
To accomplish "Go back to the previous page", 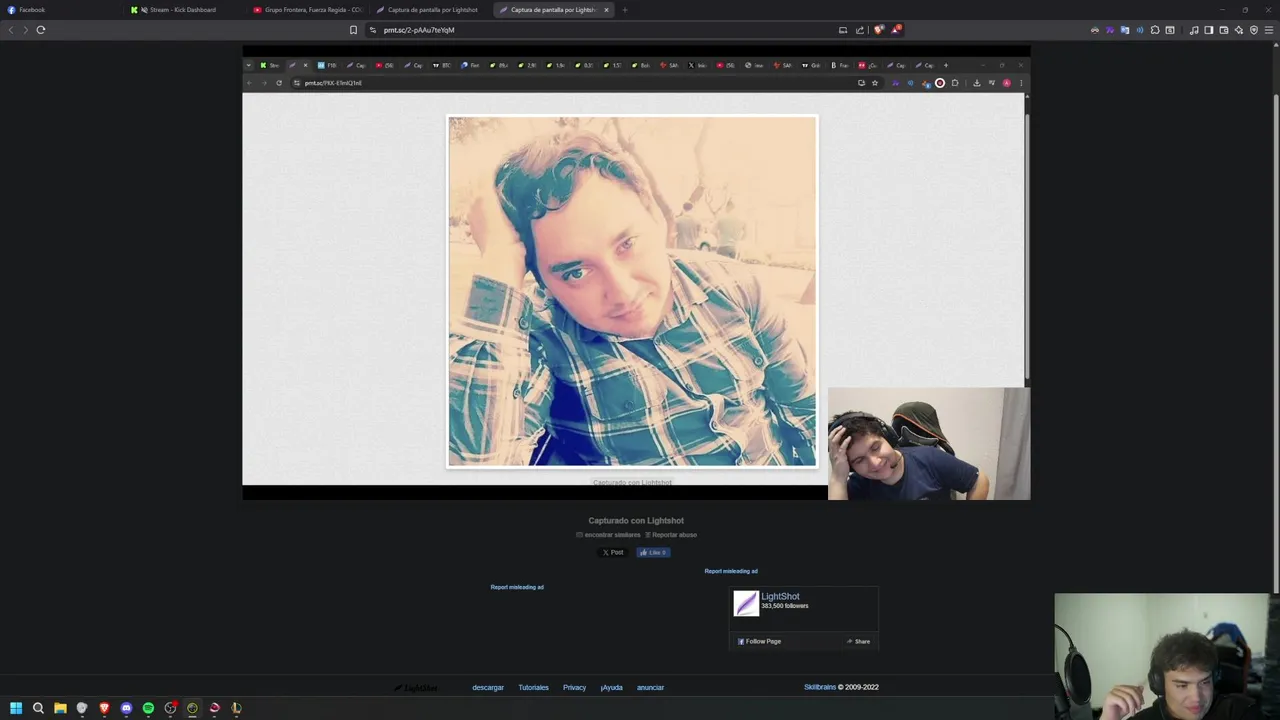I will click(11, 30).
